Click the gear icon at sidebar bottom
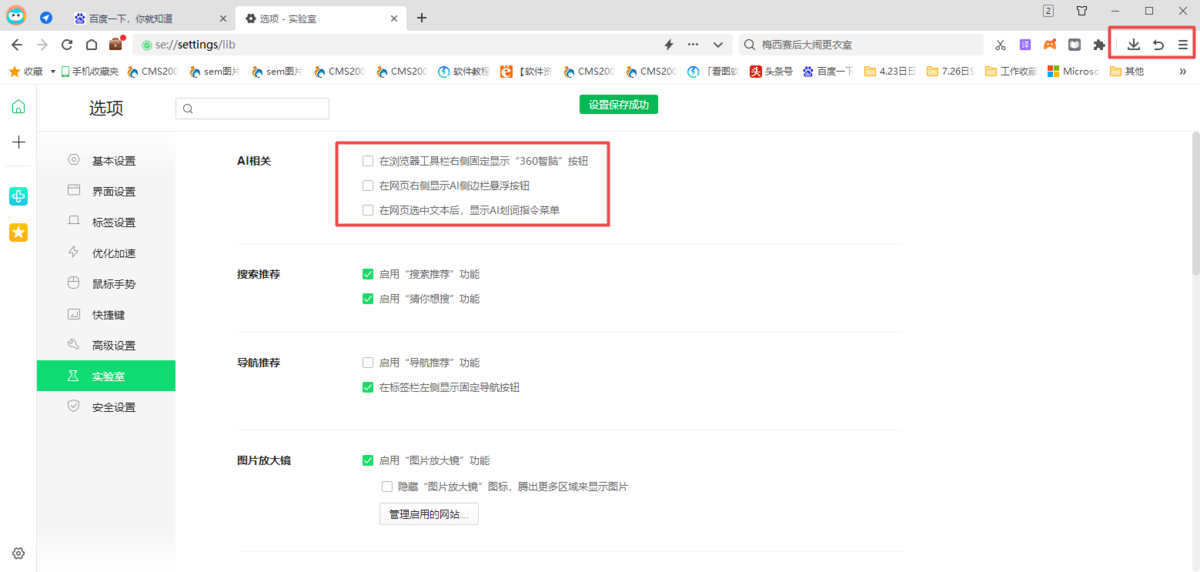Viewport: 1200px width, 572px height. (18, 553)
